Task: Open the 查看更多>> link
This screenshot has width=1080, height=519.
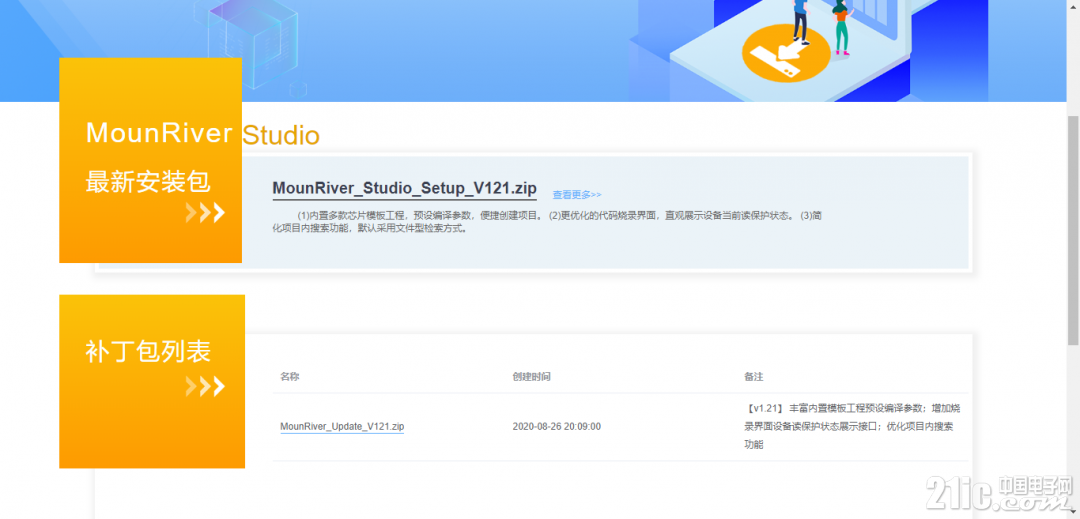Action: pyautogui.click(x=577, y=195)
